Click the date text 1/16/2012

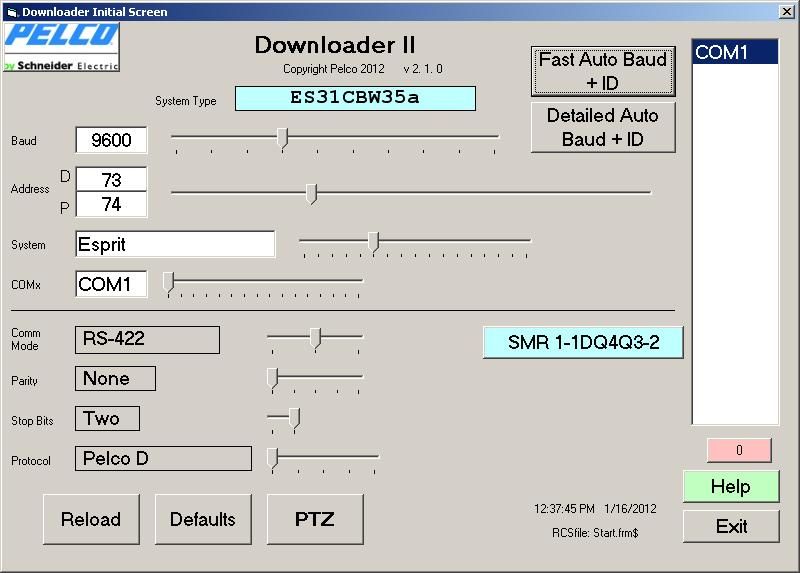pyautogui.click(x=630, y=509)
